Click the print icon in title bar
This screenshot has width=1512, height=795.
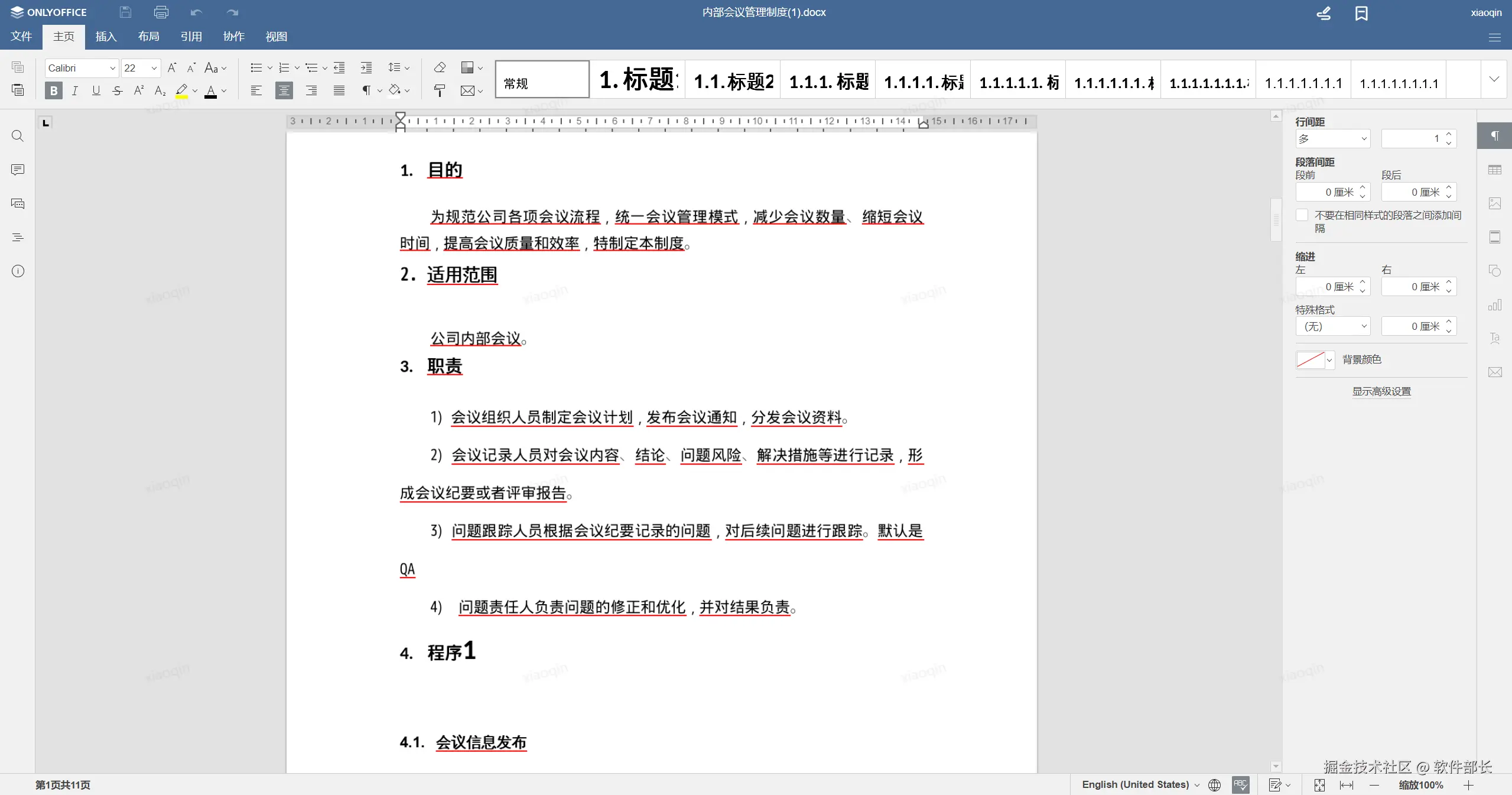(161, 12)
